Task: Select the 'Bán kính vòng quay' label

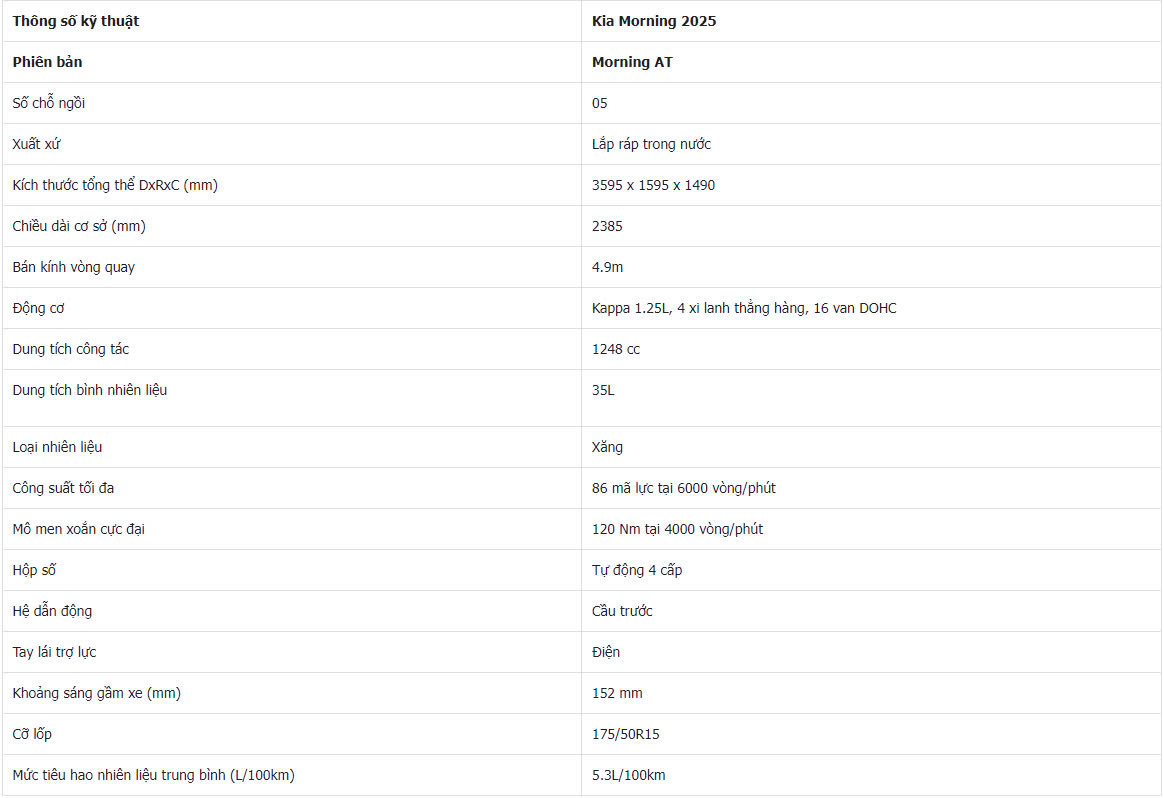Action: pyautogui.click(x=73, y=267)
